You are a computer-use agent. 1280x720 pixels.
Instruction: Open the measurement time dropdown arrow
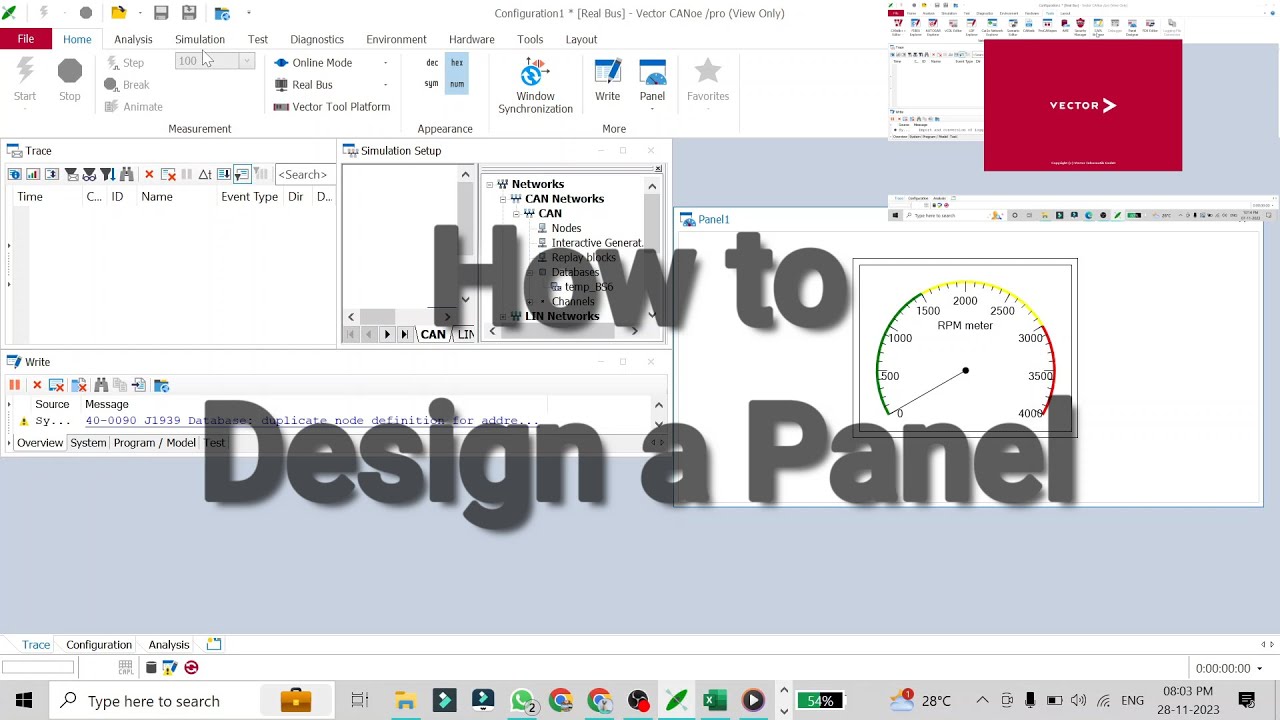point(1259,669)
